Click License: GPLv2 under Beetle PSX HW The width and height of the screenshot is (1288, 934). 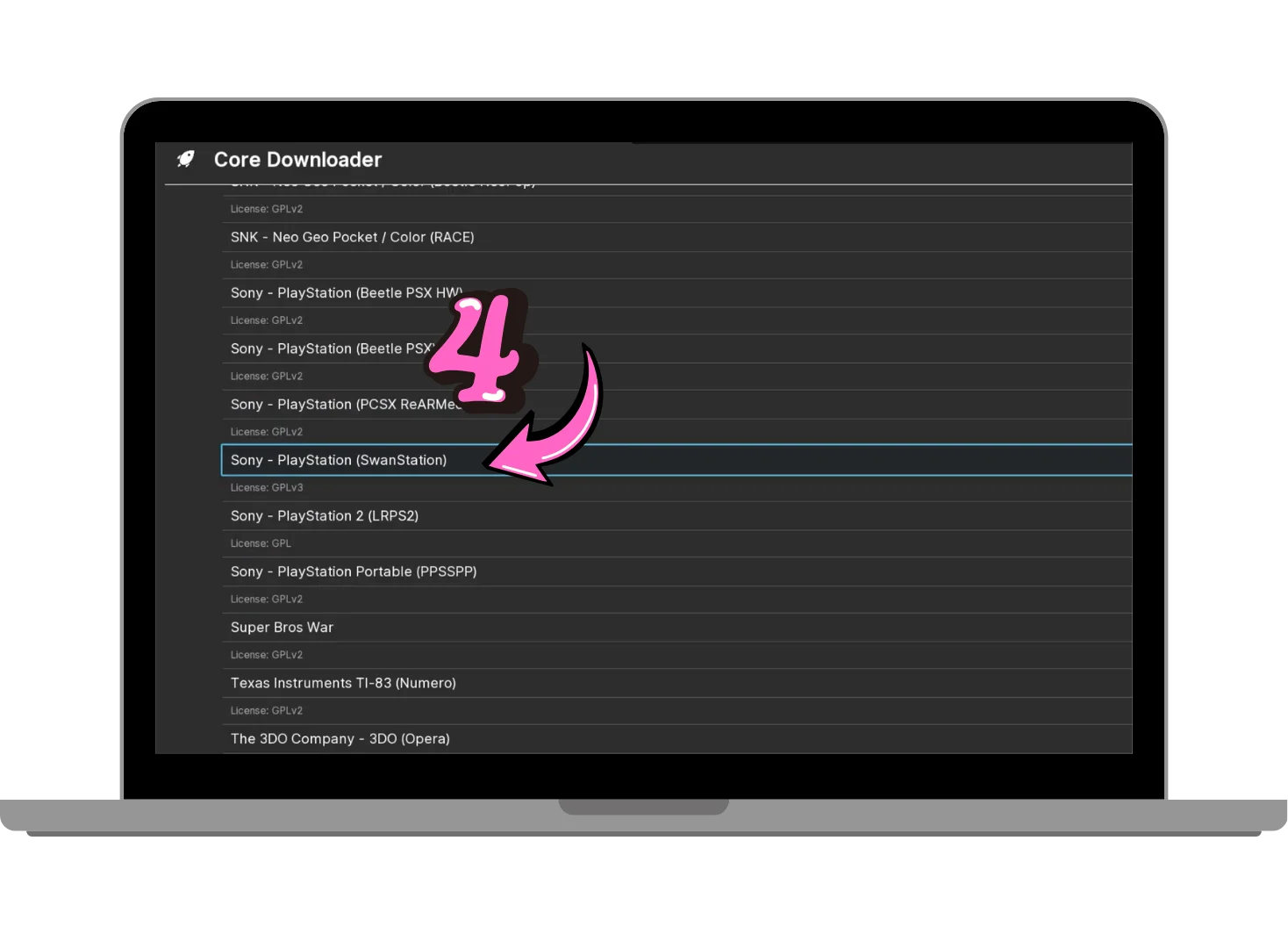coord(267,320)
